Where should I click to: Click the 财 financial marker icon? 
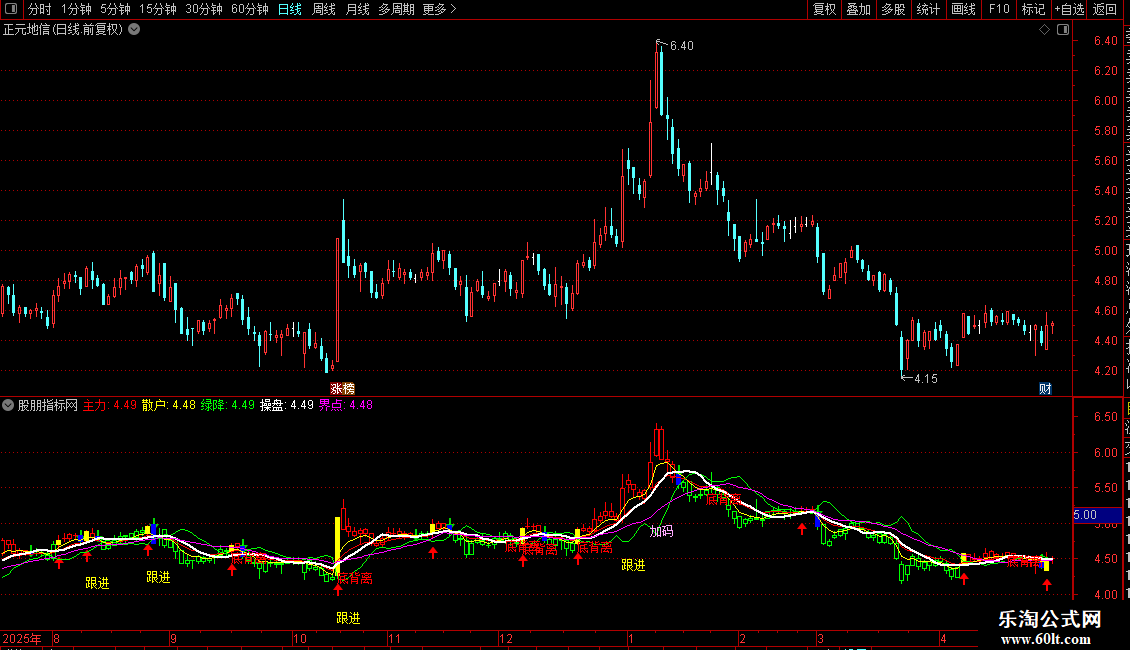(1045, 388)
